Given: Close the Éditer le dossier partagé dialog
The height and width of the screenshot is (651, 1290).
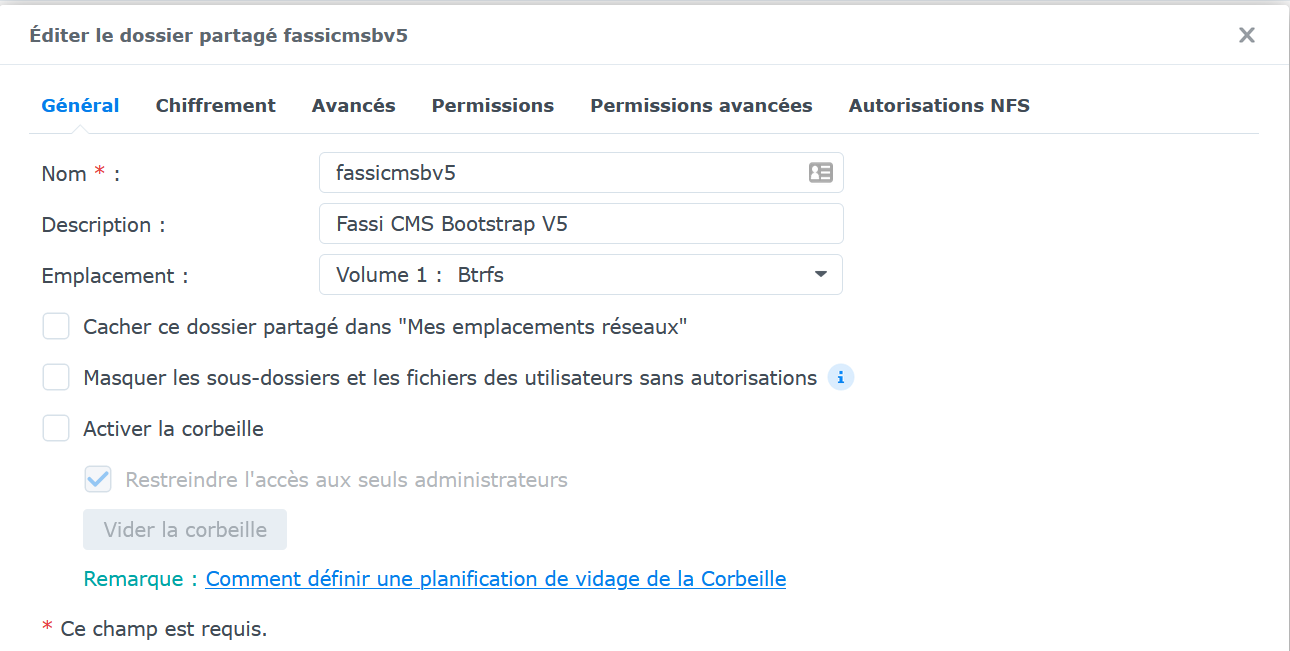Looking at the screenshot, I should pyautogui.click(x=1246, y=36).
